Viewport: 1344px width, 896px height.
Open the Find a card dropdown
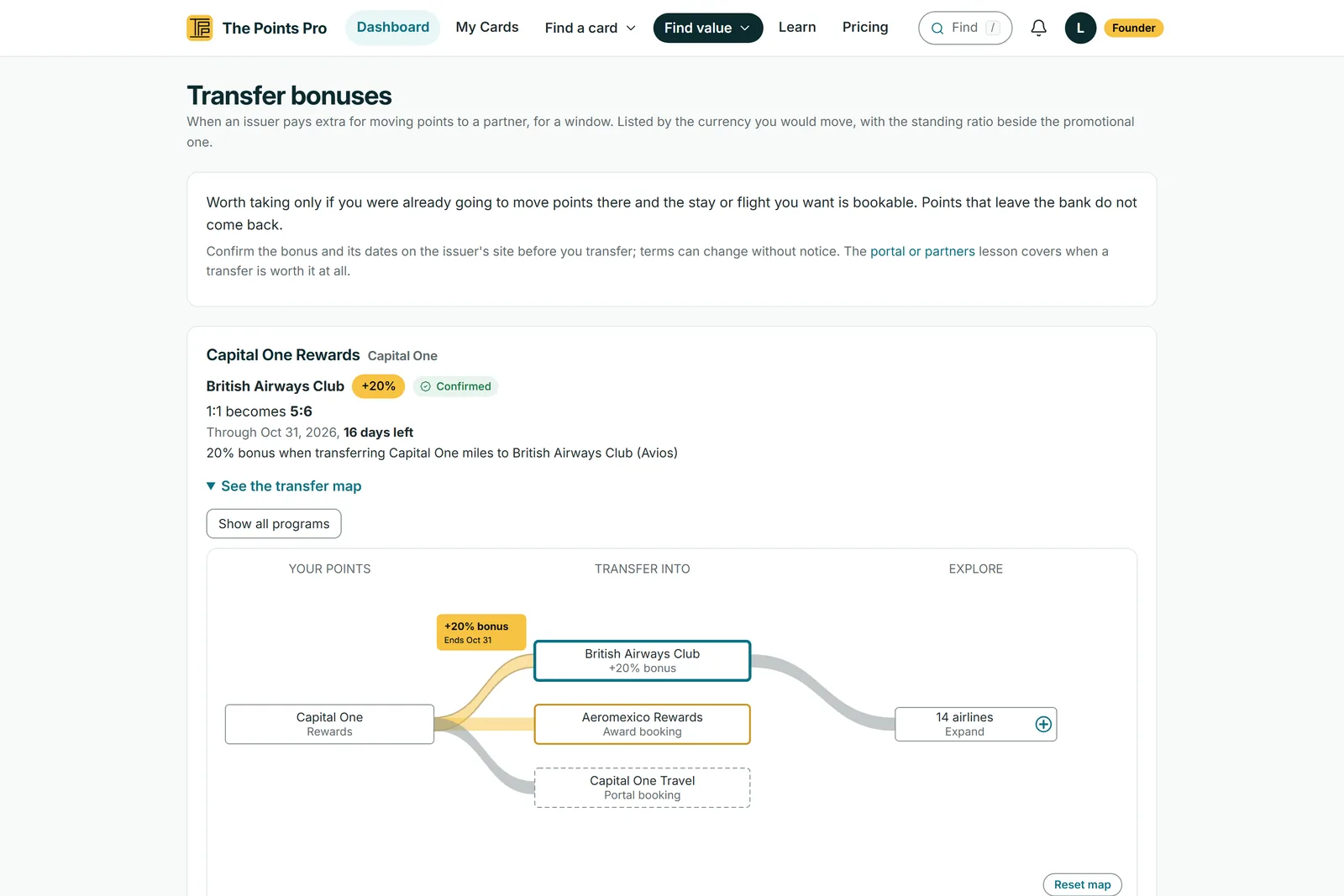point(590,28)
